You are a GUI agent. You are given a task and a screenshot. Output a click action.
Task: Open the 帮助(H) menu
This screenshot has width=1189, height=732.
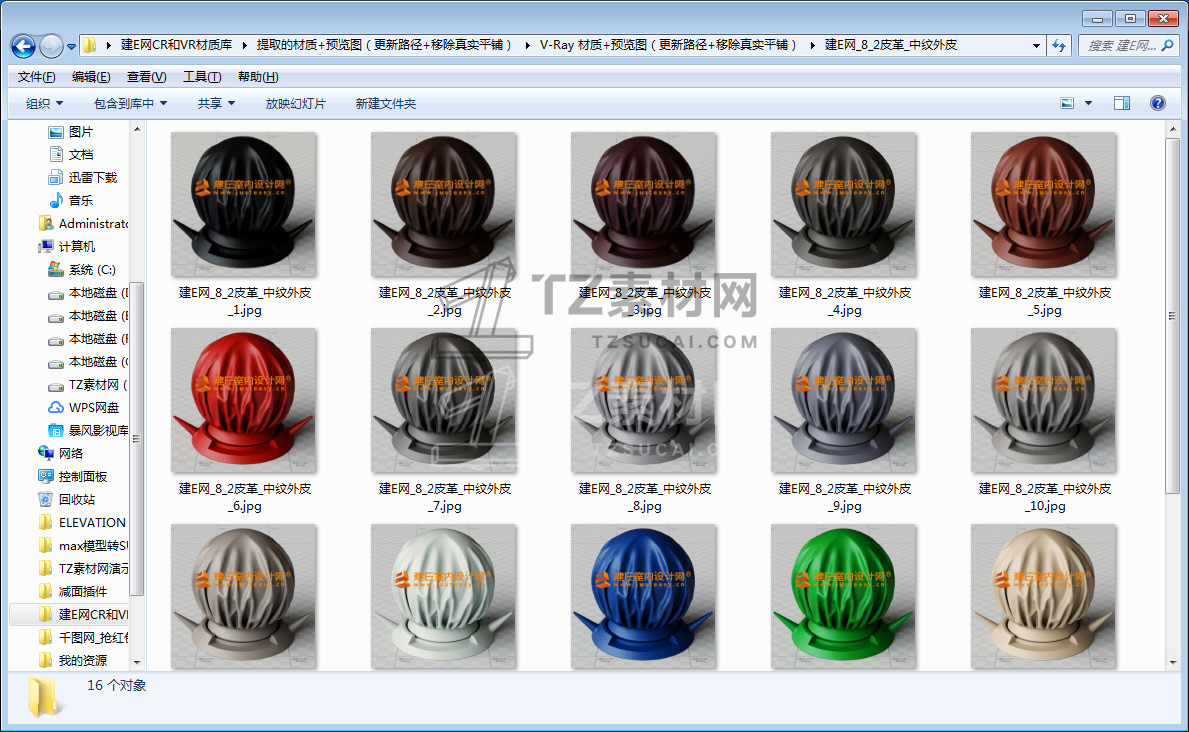258,77
